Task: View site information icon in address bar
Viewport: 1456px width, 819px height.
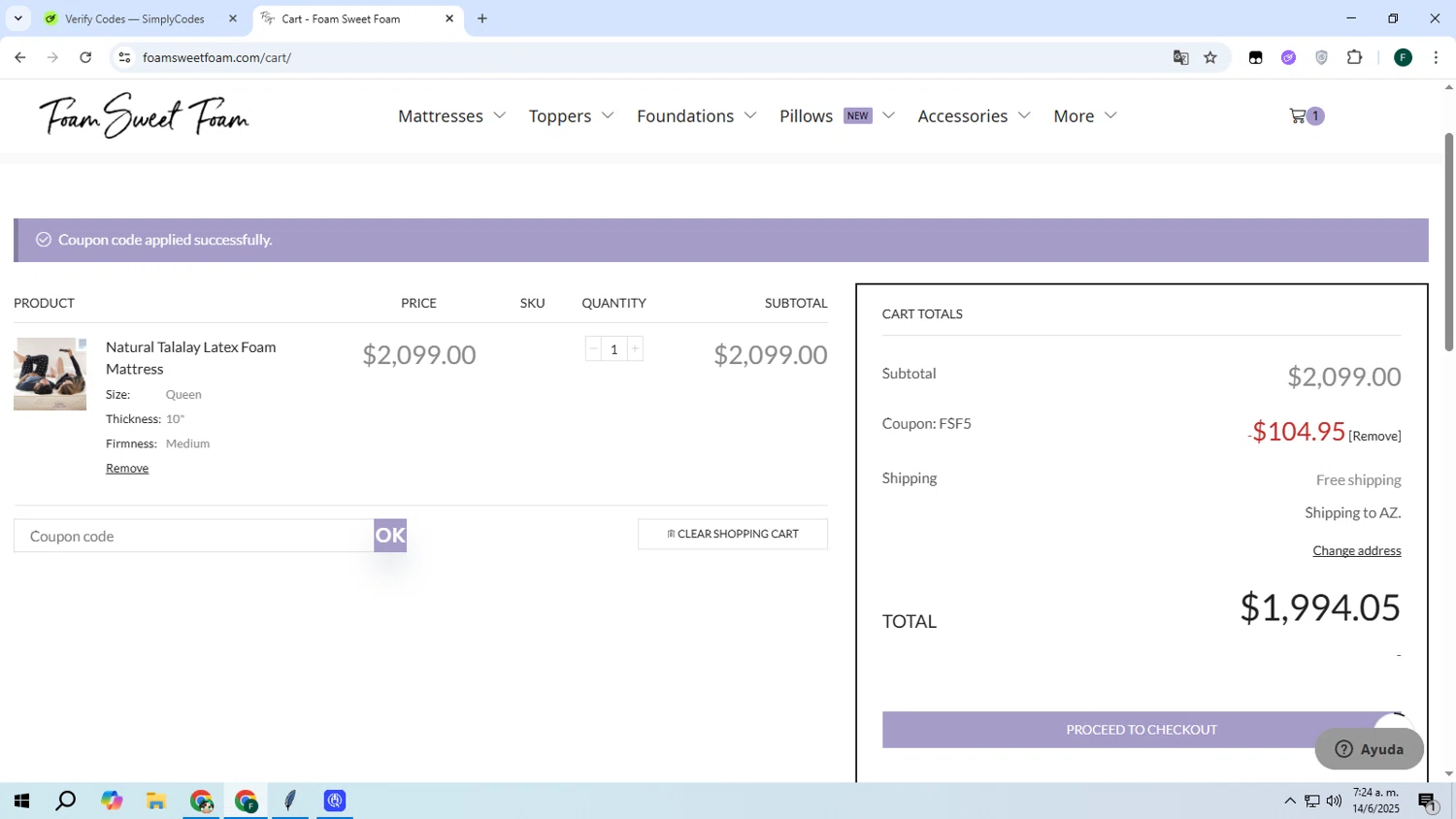Action: 124,57
